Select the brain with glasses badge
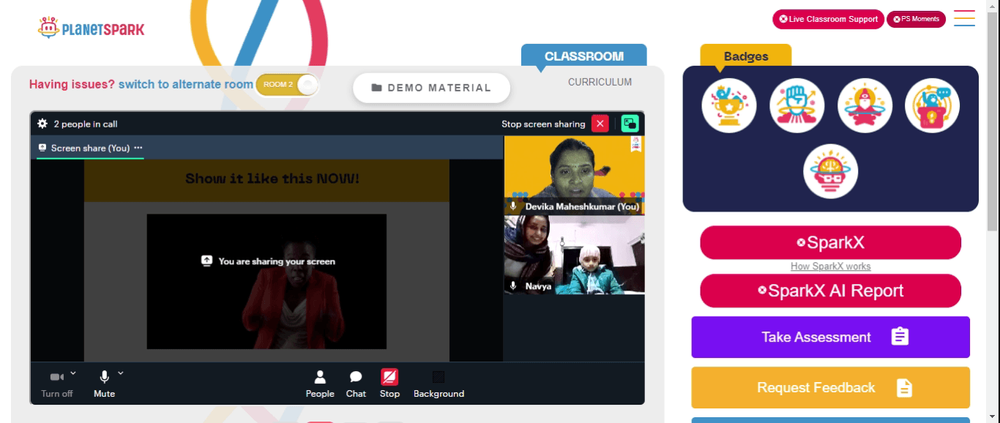 click(830, 171)
